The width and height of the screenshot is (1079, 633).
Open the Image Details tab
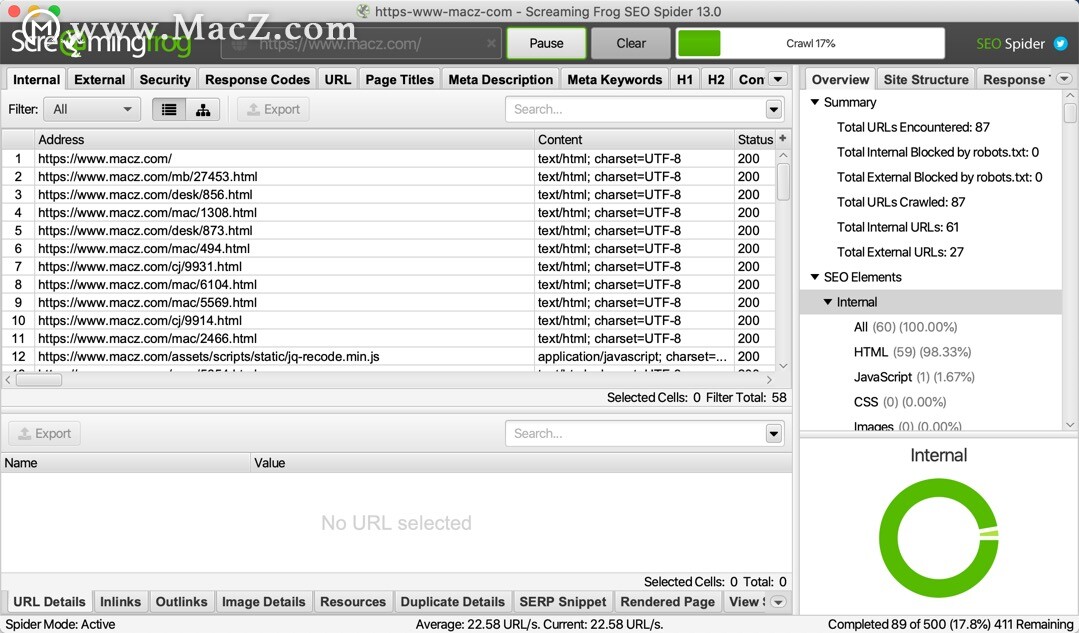tap(264, 601)
